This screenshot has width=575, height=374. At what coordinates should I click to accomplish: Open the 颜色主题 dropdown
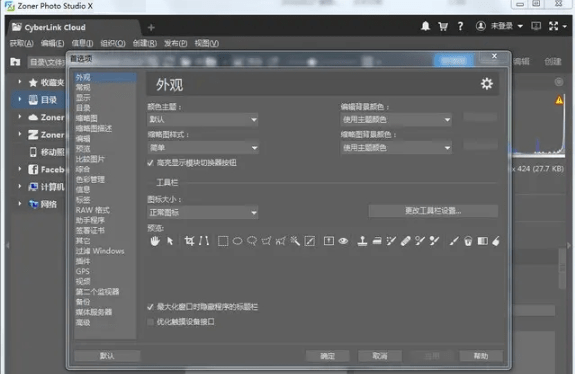pos(202,120)
